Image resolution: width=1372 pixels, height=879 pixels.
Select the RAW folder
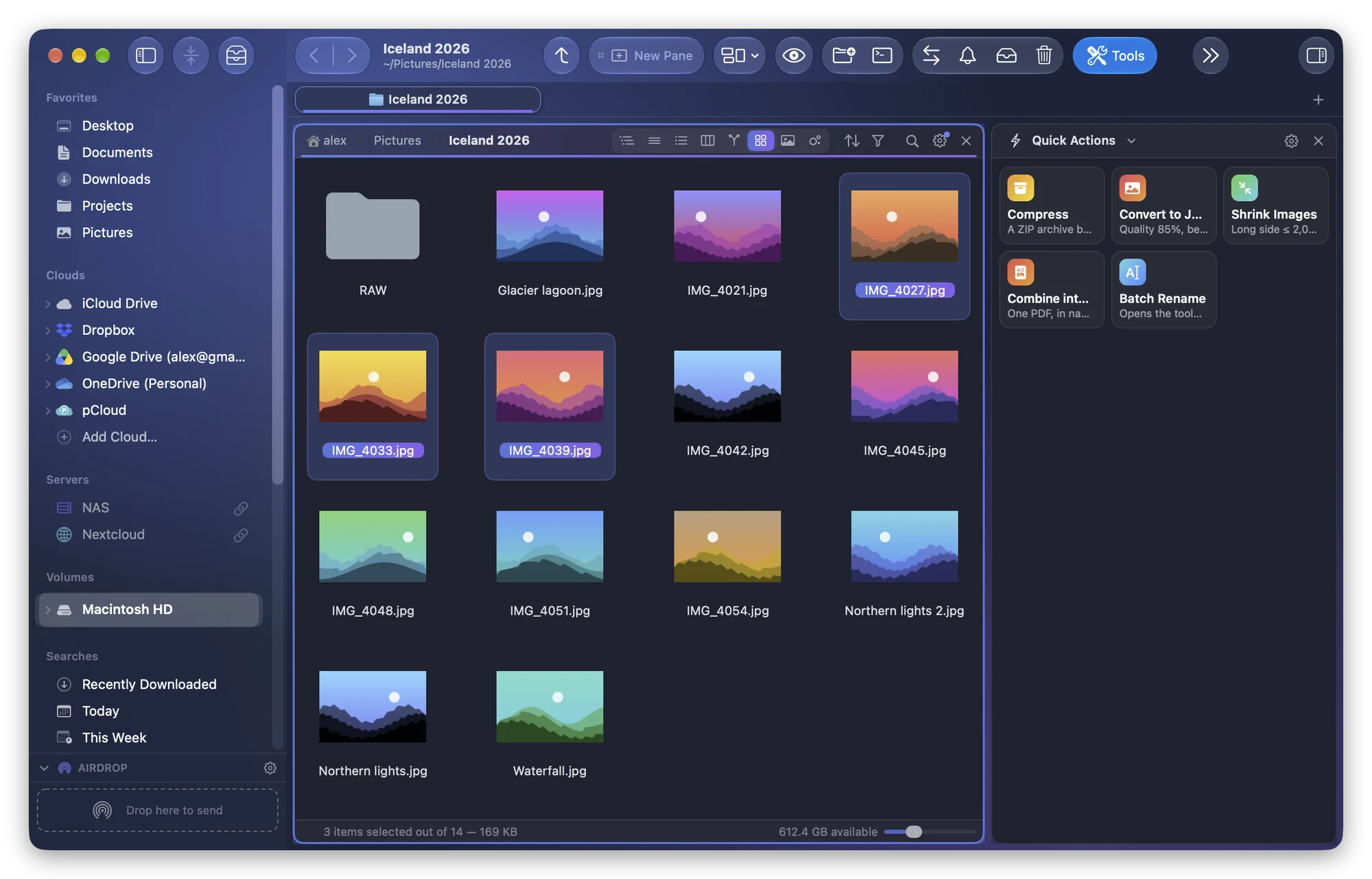372,226
